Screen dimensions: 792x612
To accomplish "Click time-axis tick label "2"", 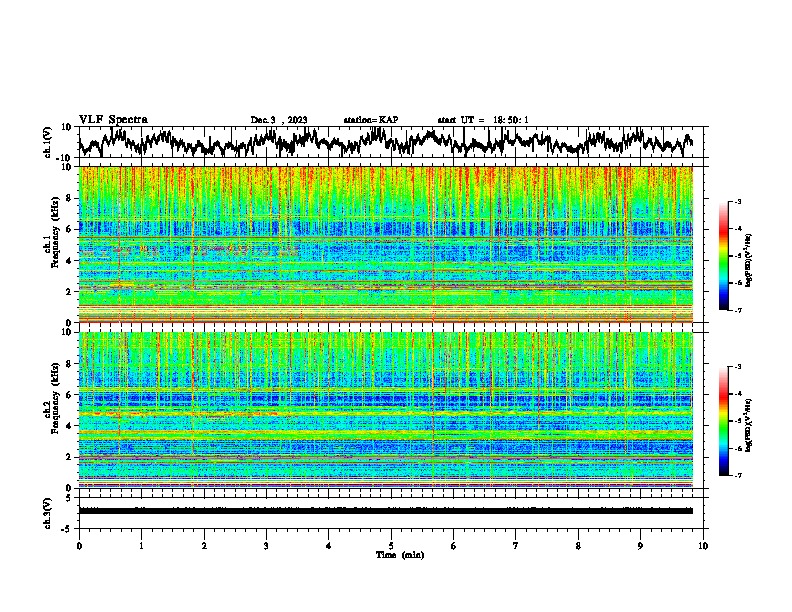I will (204, 546).
